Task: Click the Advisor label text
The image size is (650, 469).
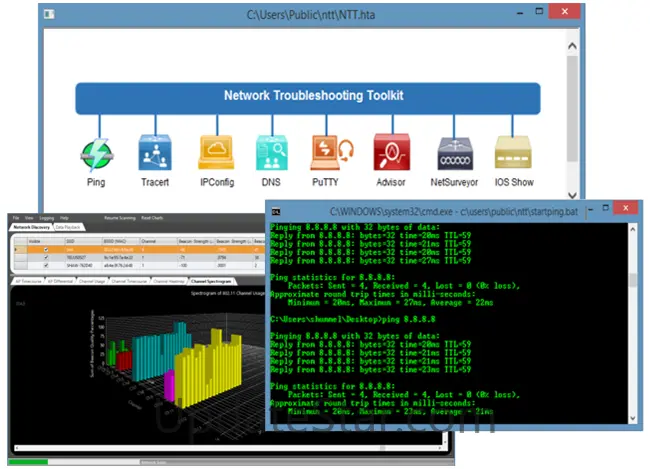Action: coord(390,182)
